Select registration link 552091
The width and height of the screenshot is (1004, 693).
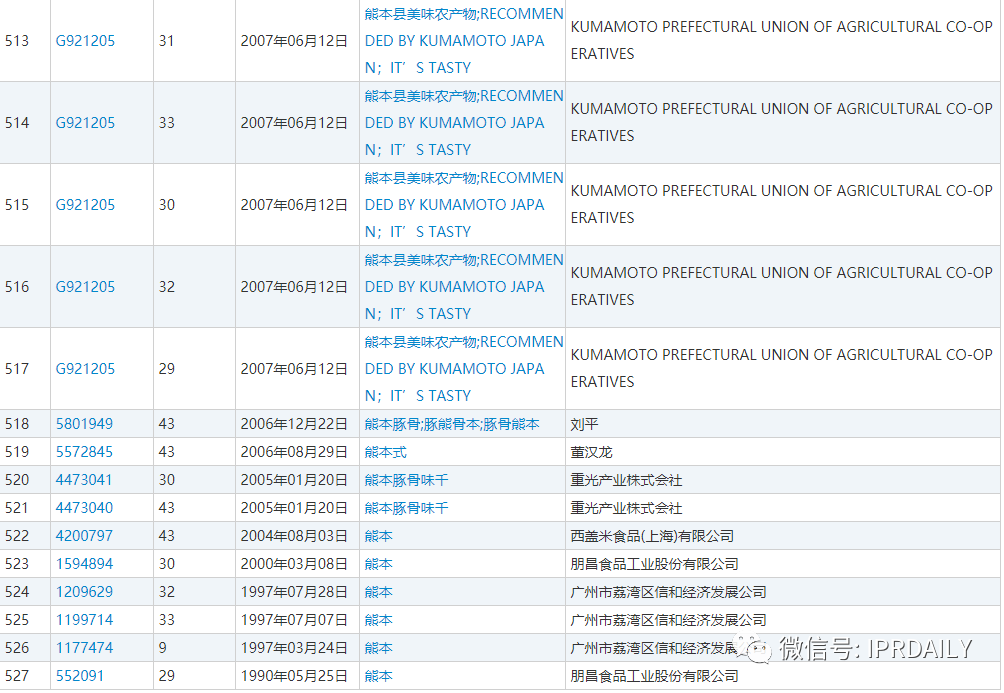click(79, 676)
